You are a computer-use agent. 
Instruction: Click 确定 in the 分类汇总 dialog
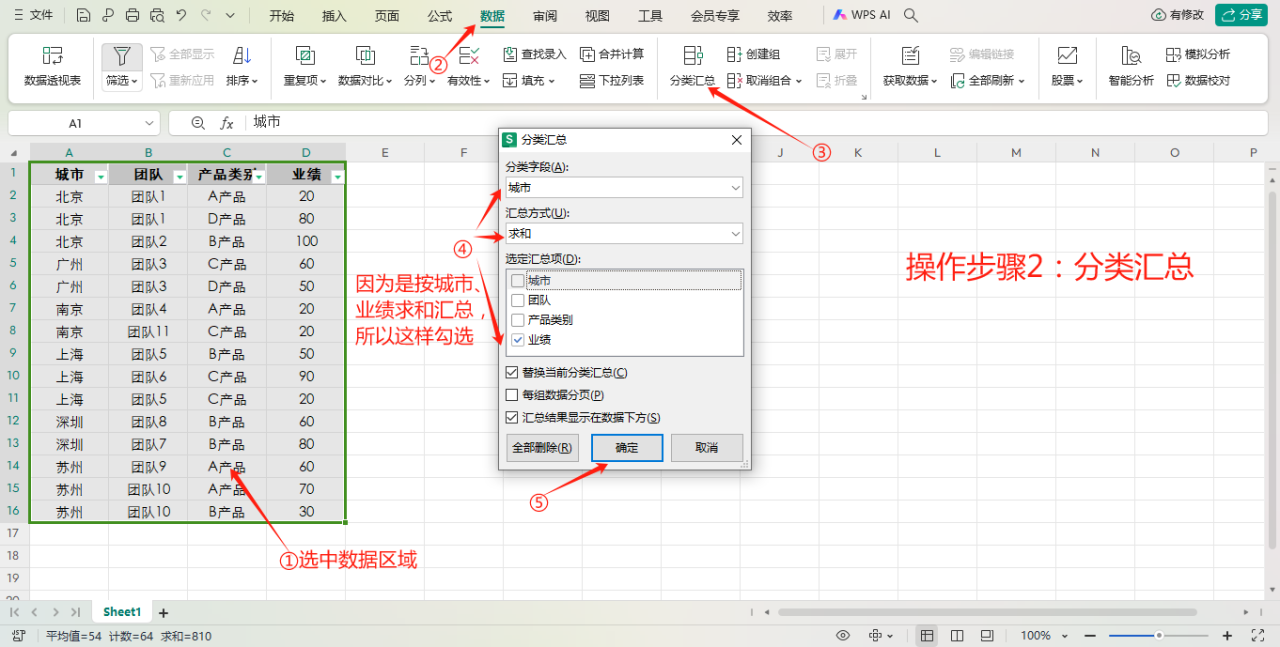click(x=627, y=448)
